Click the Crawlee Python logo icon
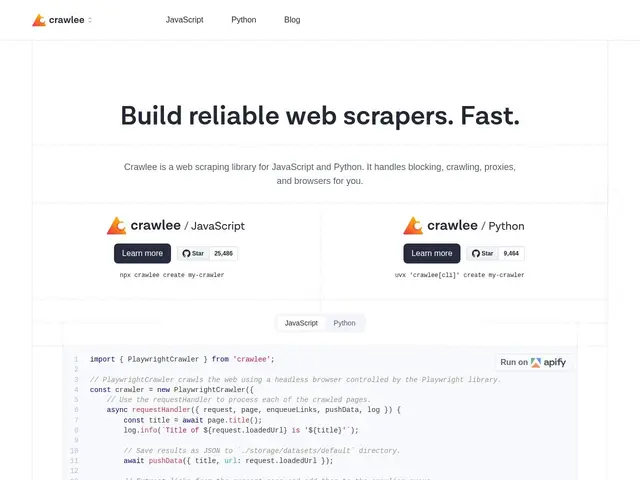Image resolution: width=640 pixels, height=480 pixels. (x=413, y=226)
